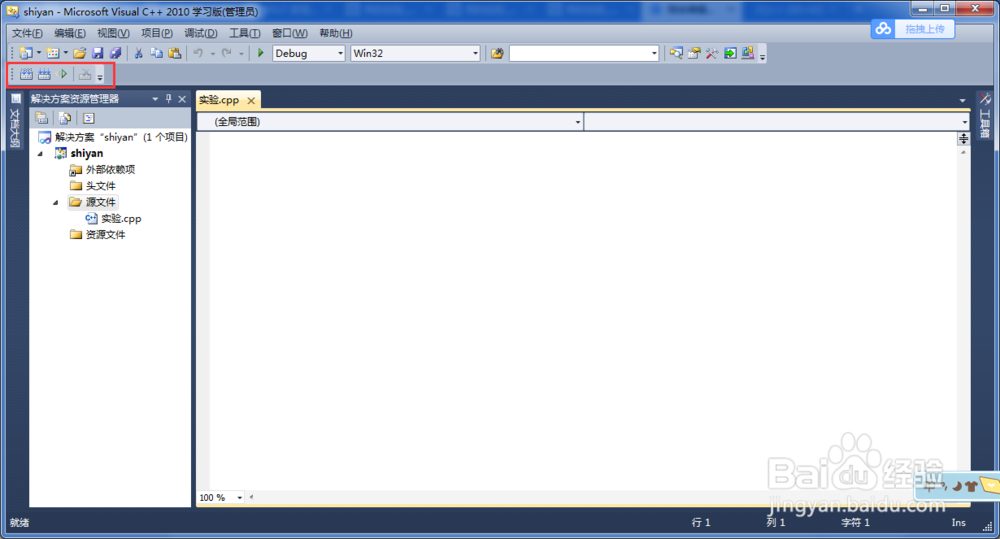Click the Cancel Build icon

pos(85,74)
